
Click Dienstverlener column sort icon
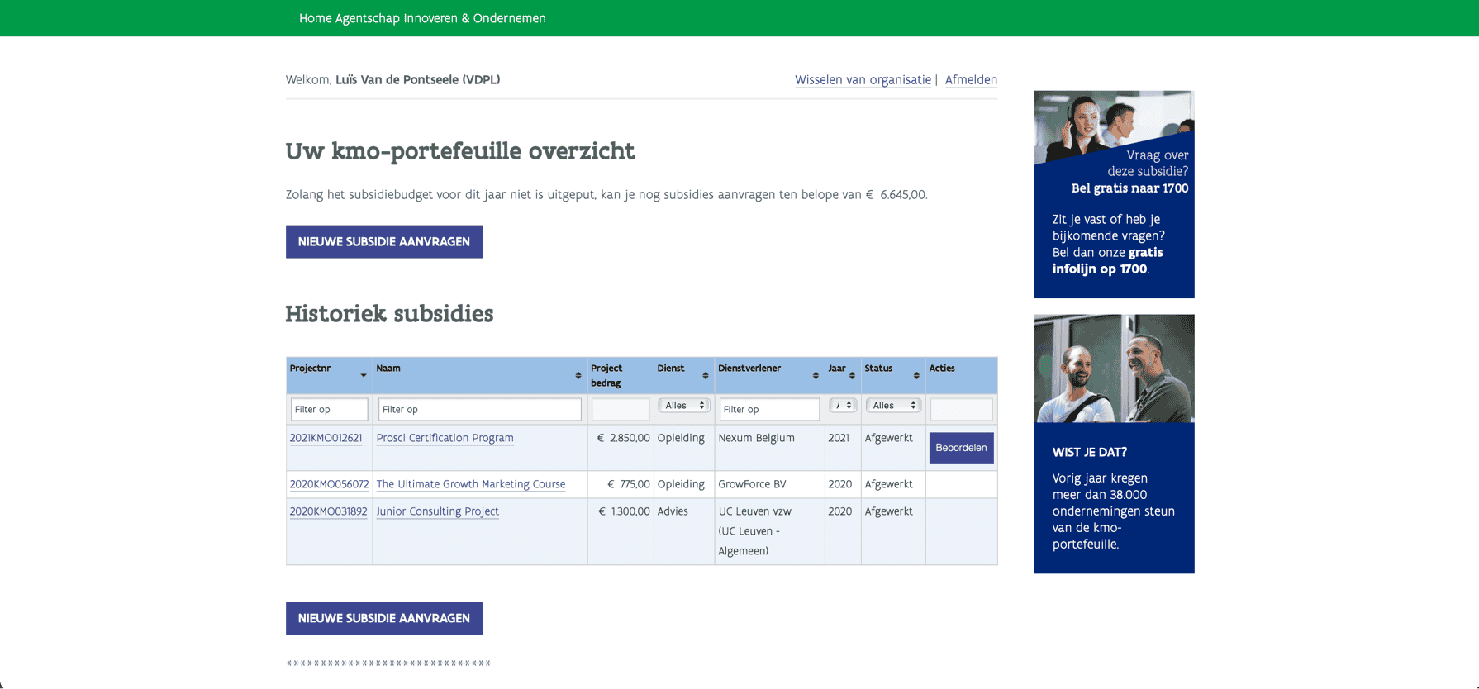pyautogui.click(x=815, y=375)
